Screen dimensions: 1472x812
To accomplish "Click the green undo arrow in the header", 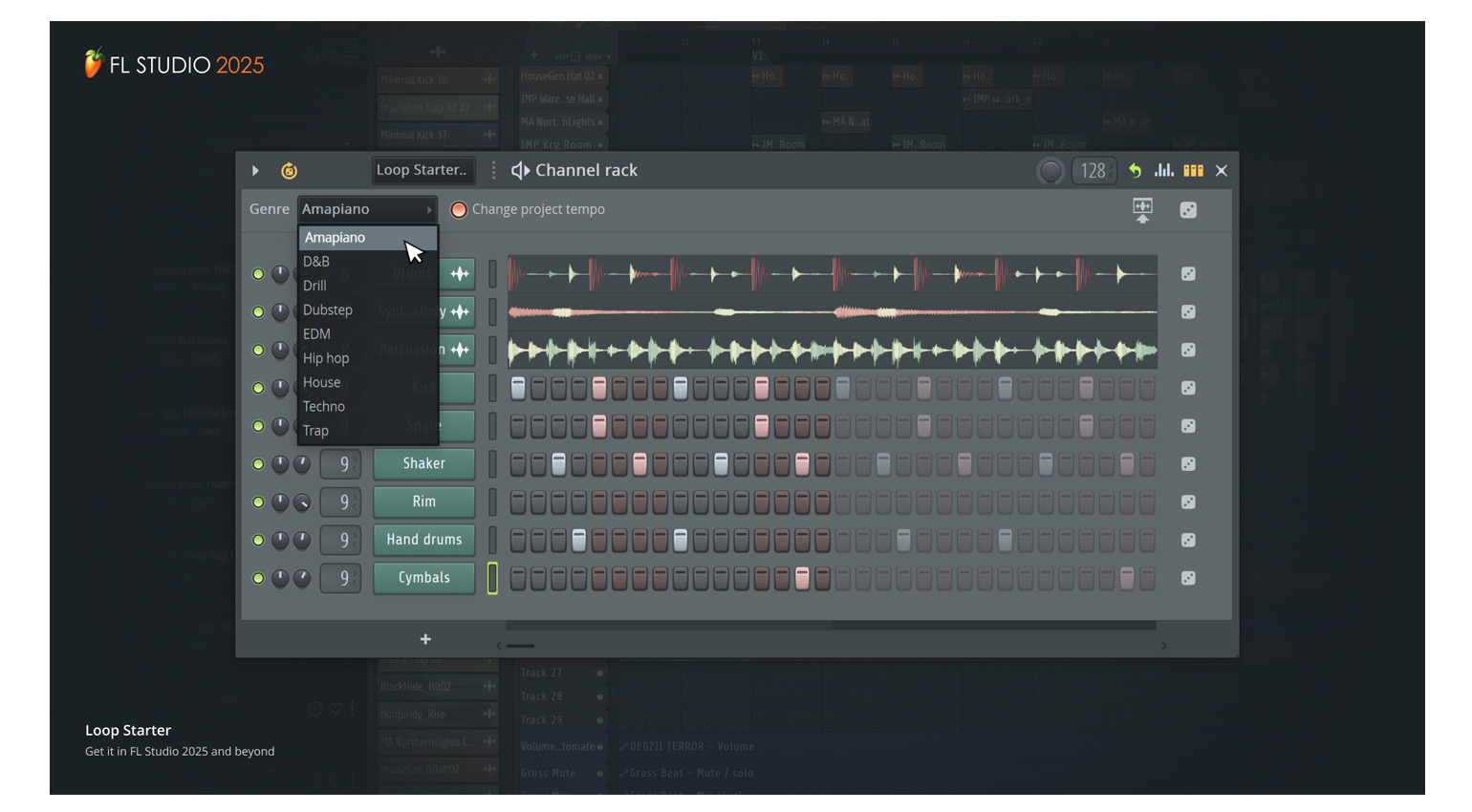I will point(1135,170).
